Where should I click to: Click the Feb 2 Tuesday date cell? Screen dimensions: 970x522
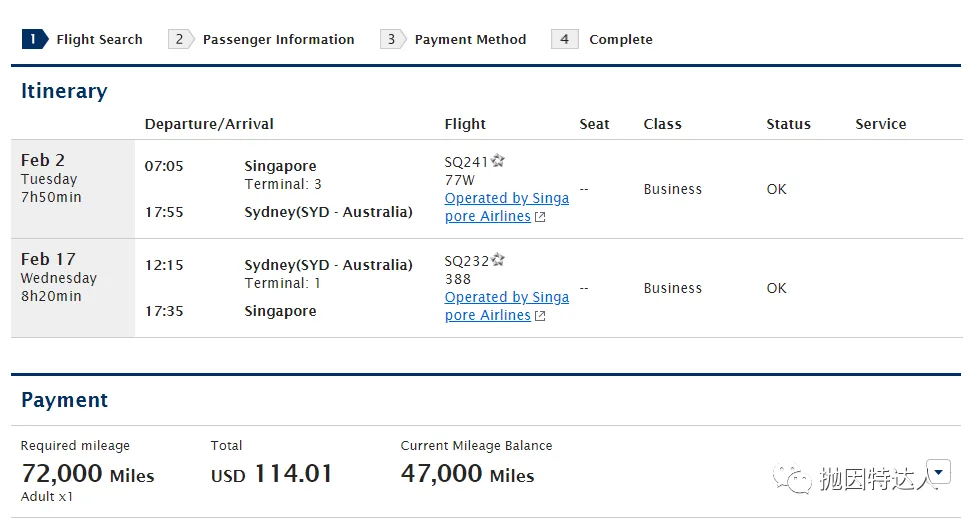72,178
